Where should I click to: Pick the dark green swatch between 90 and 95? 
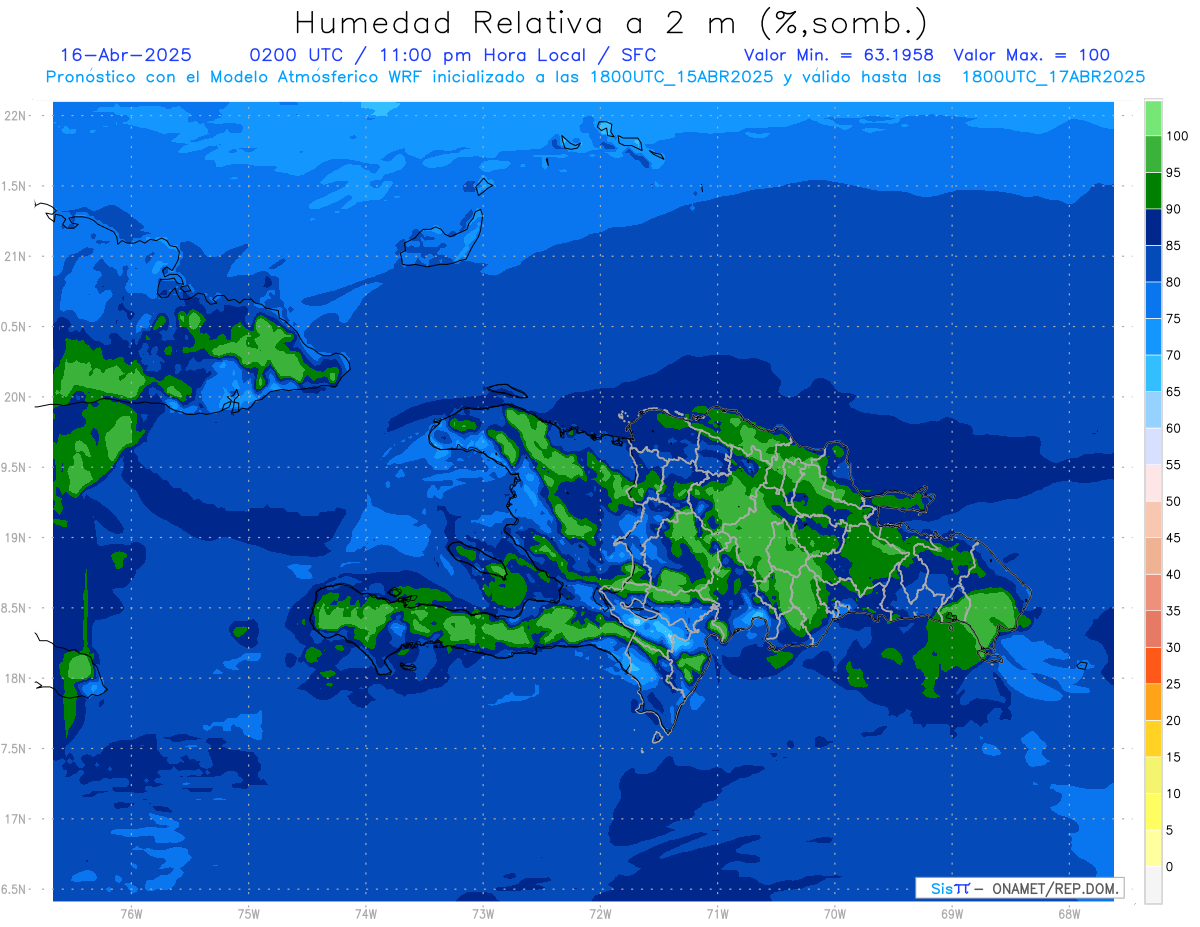click(x=1153, y=191)
